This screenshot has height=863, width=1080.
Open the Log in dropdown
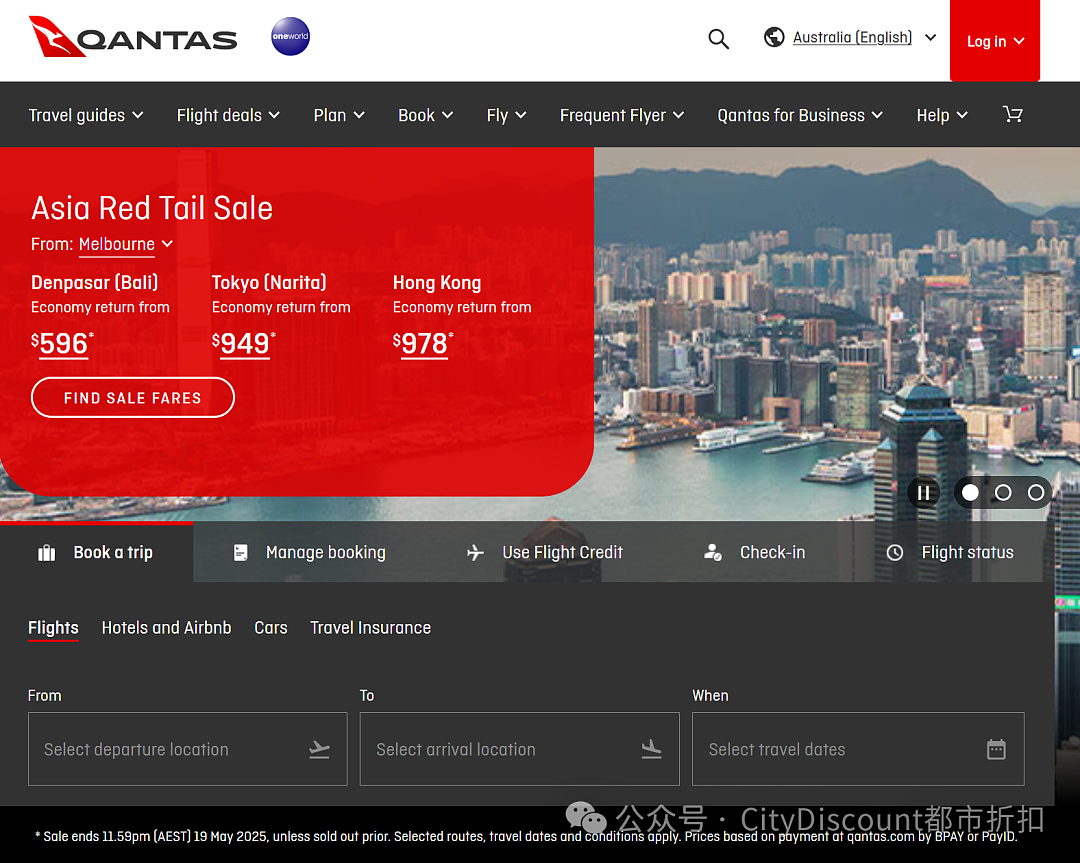(995, 41)
